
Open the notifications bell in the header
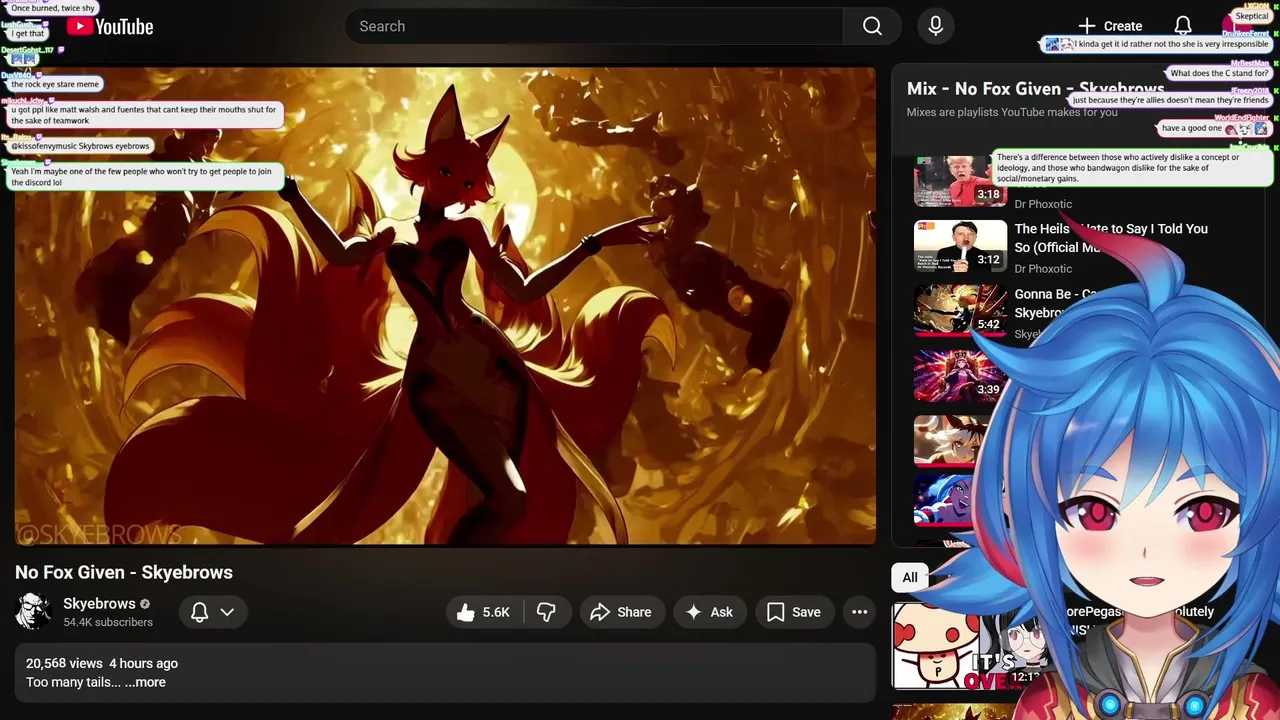coord(1182,26)
